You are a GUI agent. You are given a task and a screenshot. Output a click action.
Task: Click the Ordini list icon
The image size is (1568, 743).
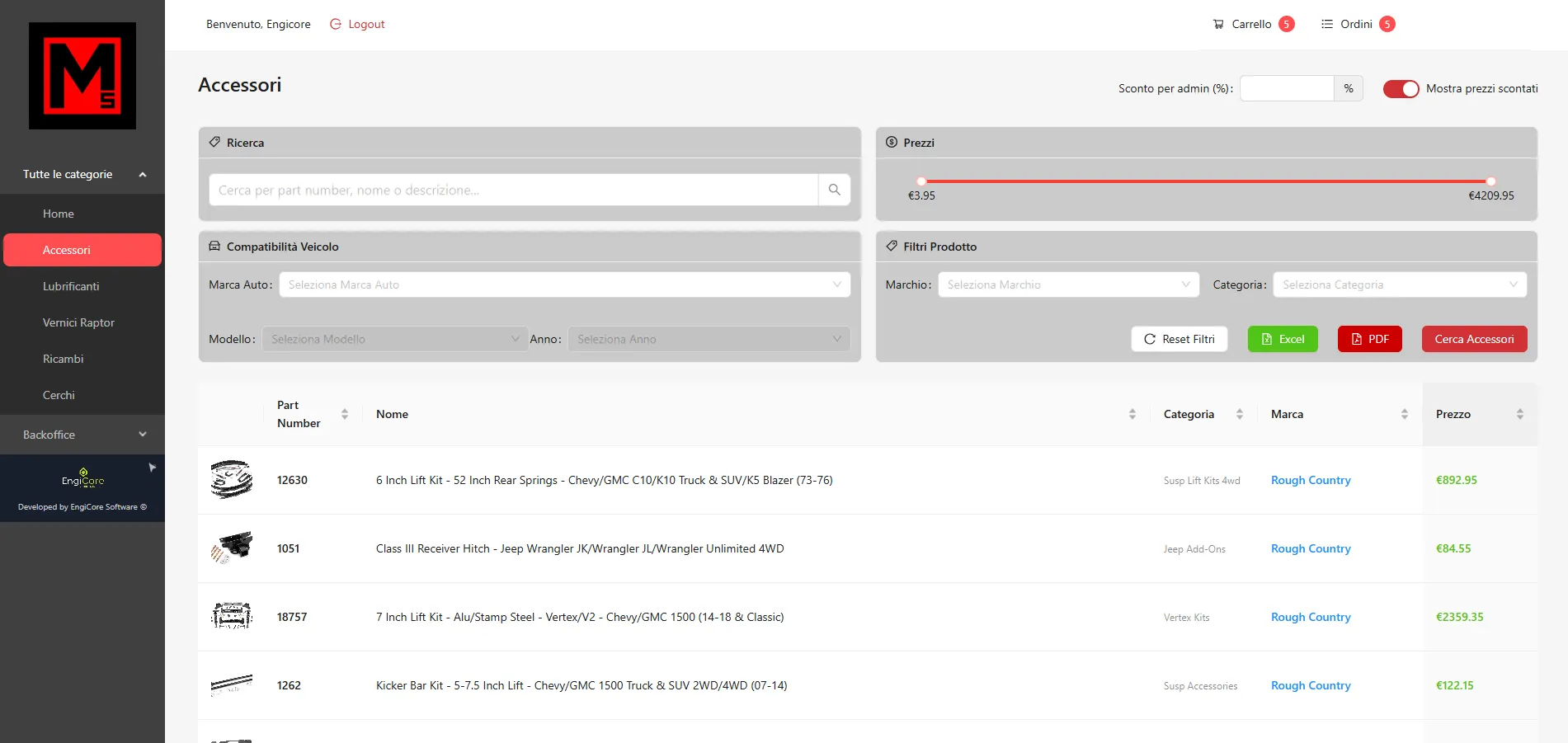(1326, 24)
